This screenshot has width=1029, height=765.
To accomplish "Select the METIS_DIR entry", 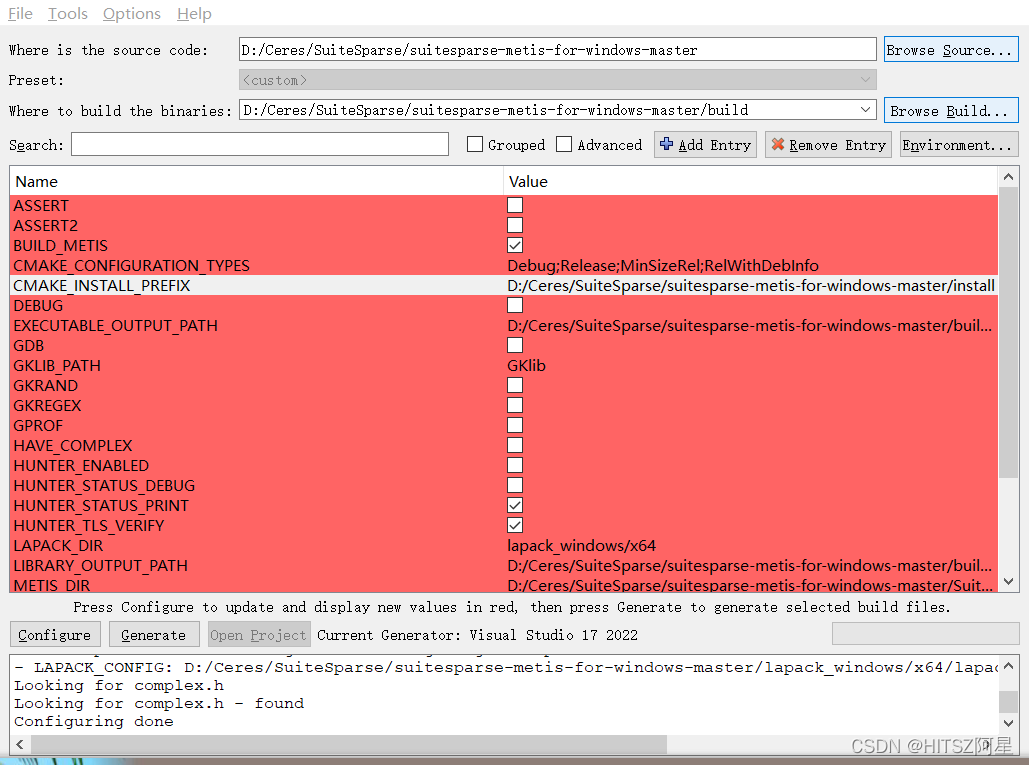I will click(x=52, y=585).
